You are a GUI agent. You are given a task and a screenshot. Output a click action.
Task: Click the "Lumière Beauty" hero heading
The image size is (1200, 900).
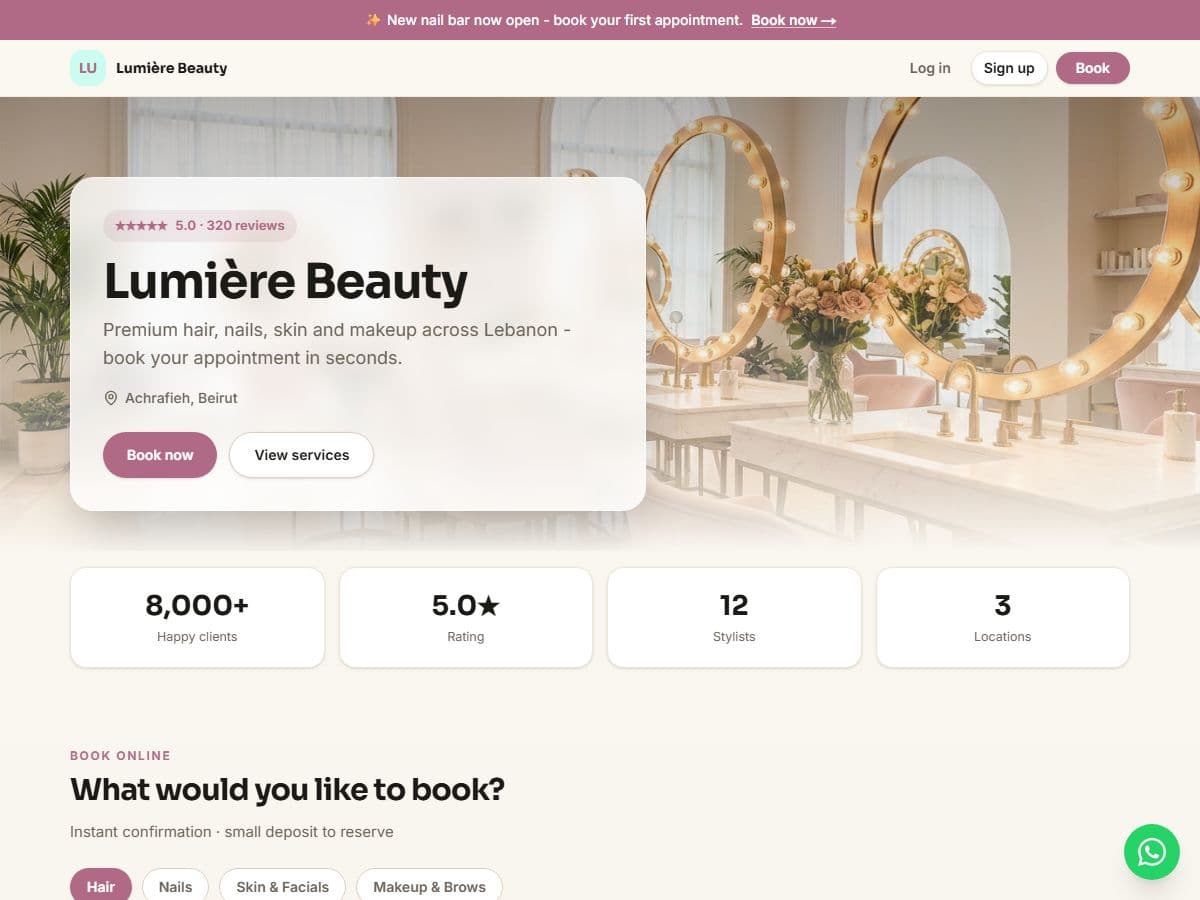[286, 281]
